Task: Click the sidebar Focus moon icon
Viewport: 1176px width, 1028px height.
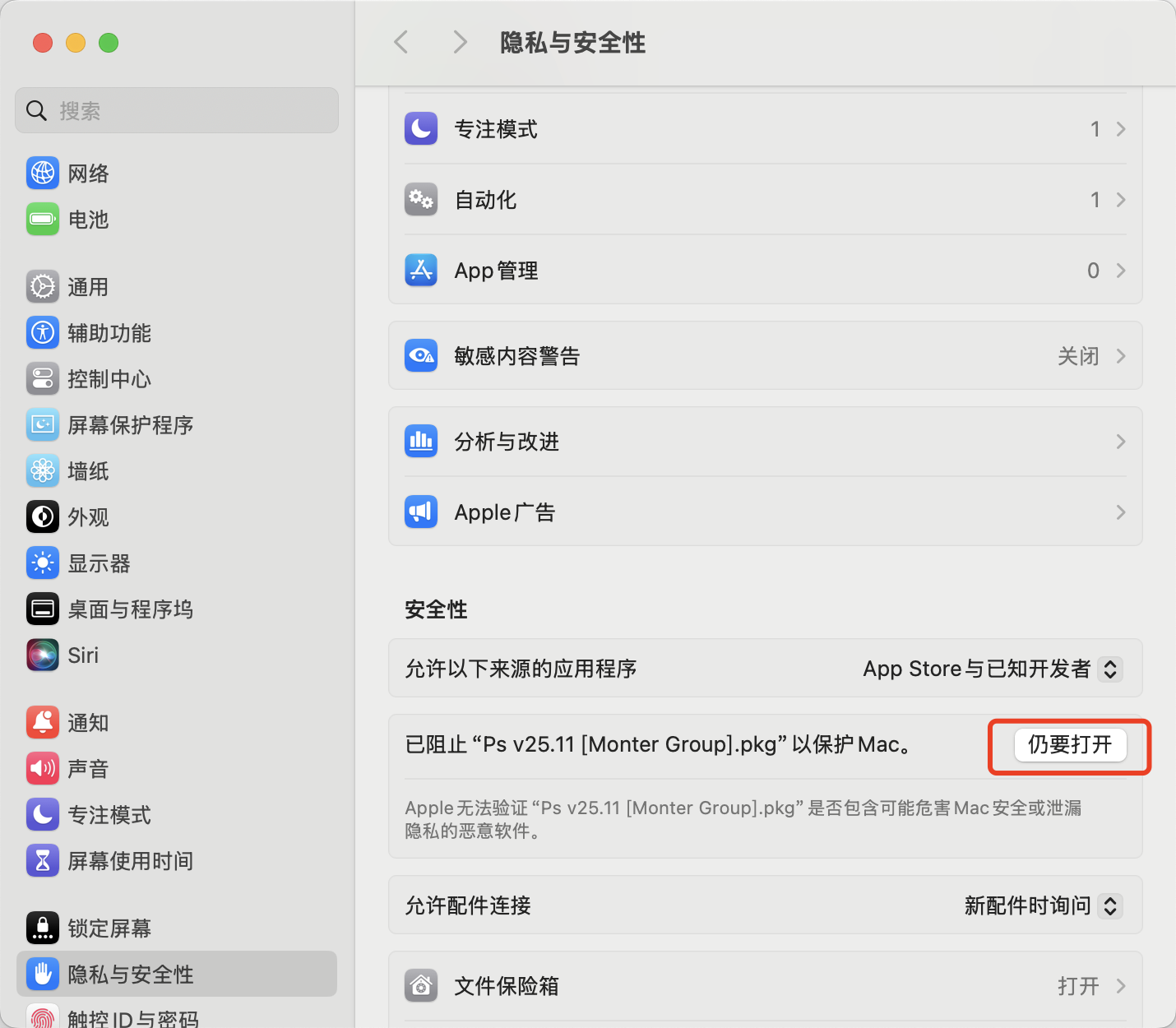Action: [43, 815]
